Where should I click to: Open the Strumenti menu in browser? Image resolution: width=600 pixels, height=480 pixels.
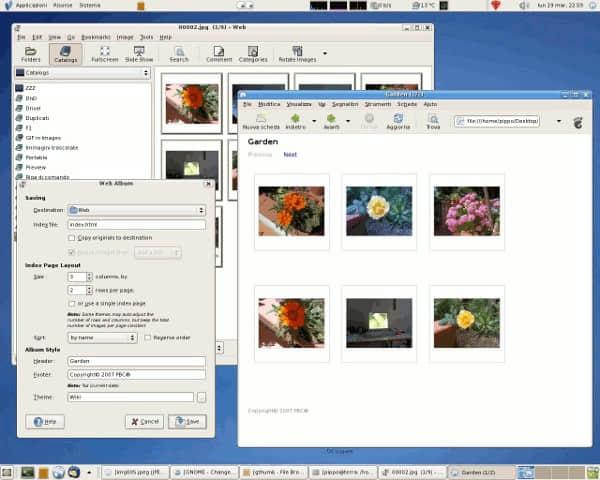coord(377,104)
